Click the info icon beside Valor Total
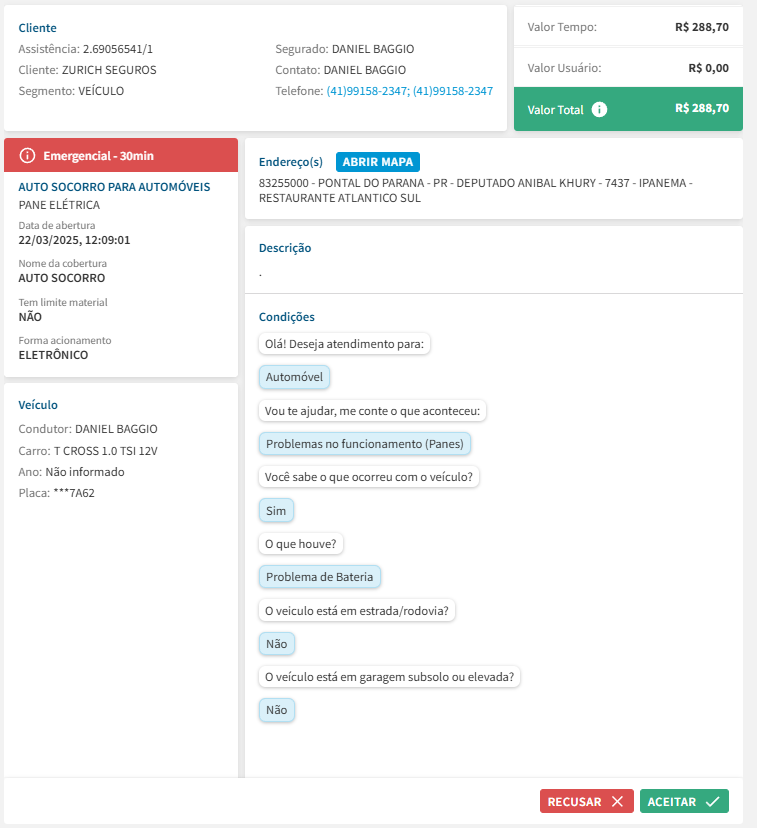The width and height of the screenshot is (757, 828). pos(599,109)
